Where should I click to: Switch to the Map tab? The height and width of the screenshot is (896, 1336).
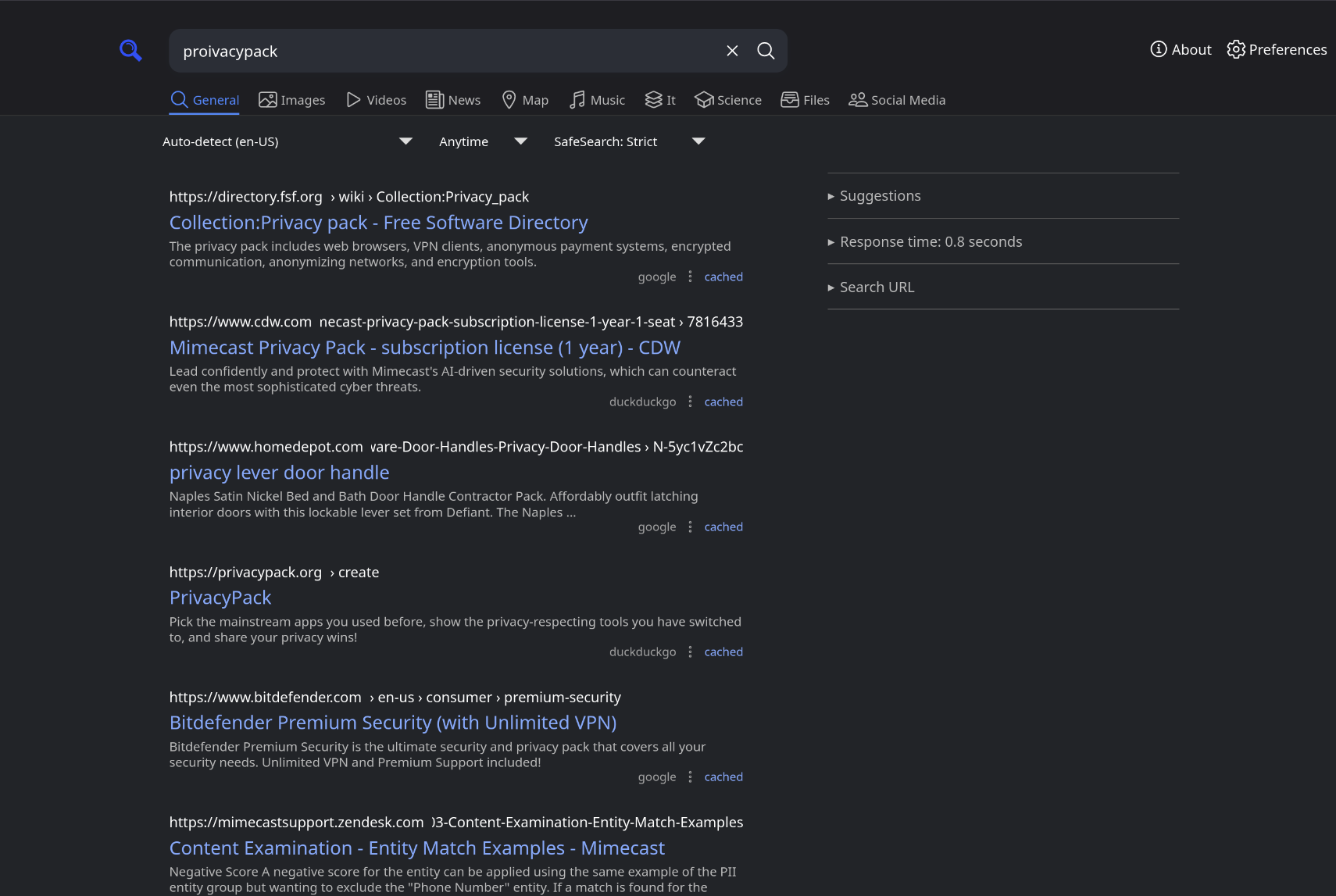(525, 100)
